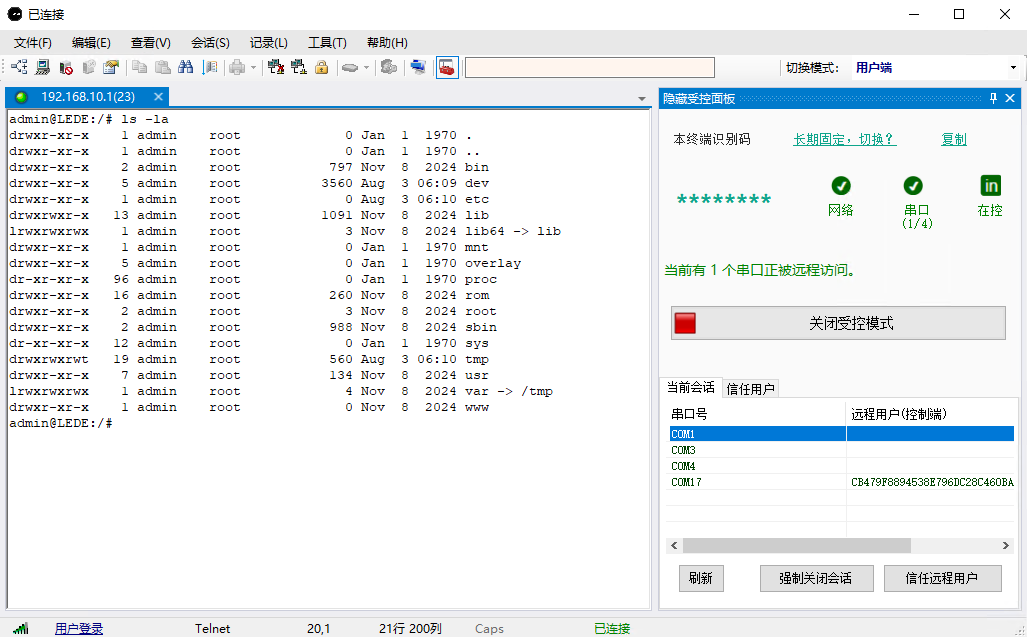Click the printer icon in toolbar

click(x=237, y=68)
